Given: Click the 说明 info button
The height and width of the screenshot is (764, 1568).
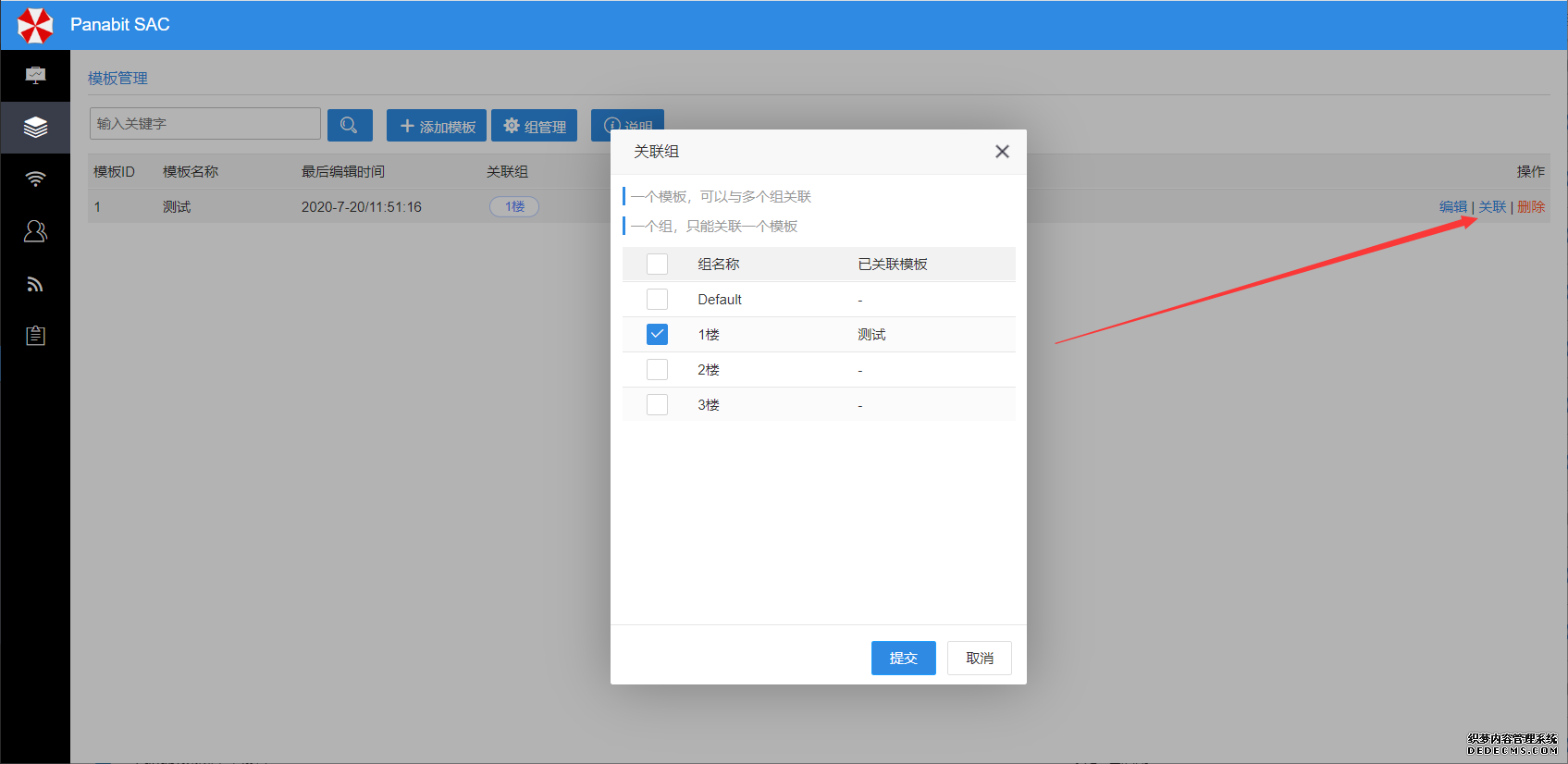Looking at the screenshot, I should (x=627, y=120).
